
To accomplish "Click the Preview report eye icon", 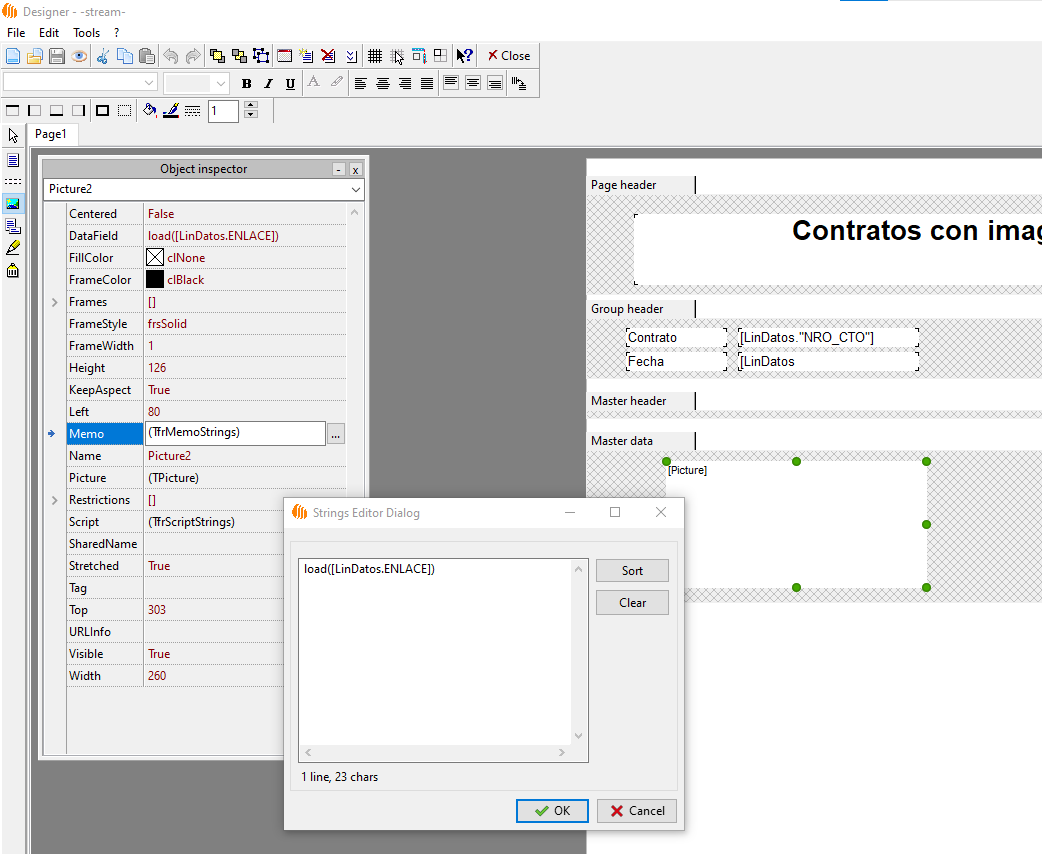I will pos(79,56).
